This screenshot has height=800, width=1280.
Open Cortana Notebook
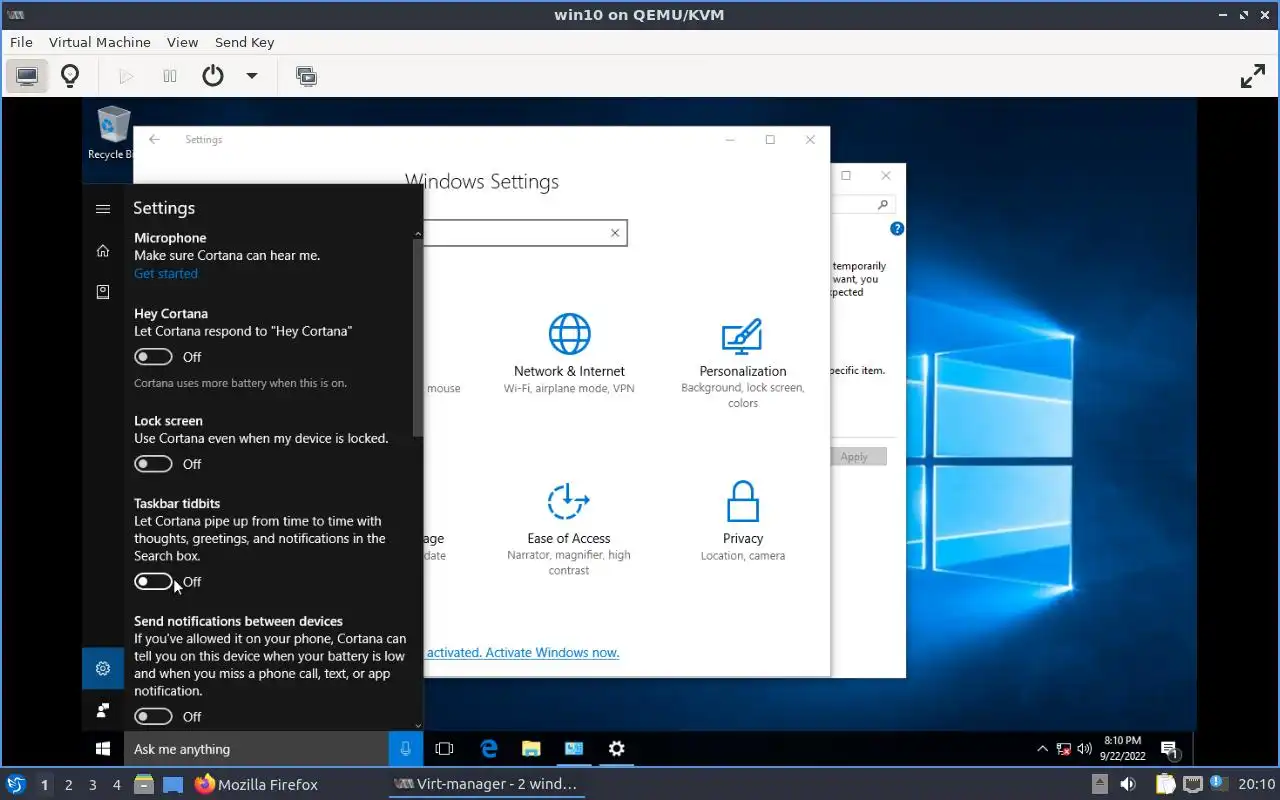[x=103, y=292]
